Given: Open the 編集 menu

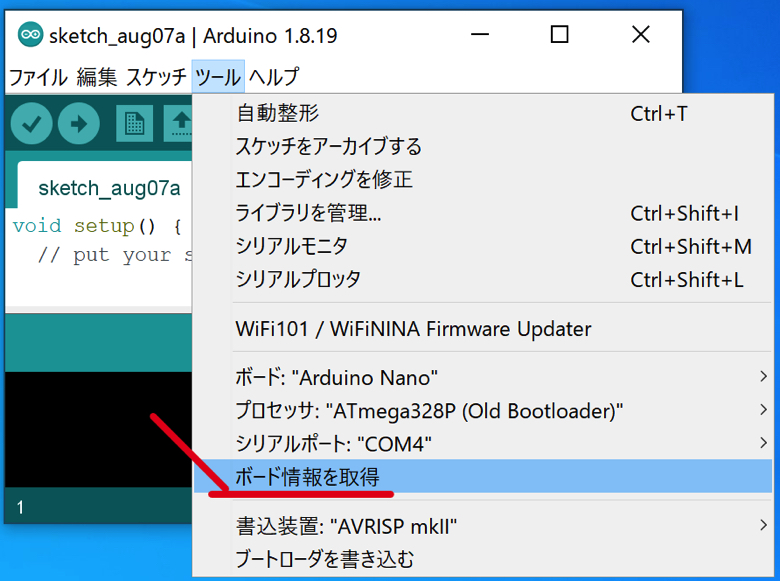Looking at the screenshot, I should [97, 77].
